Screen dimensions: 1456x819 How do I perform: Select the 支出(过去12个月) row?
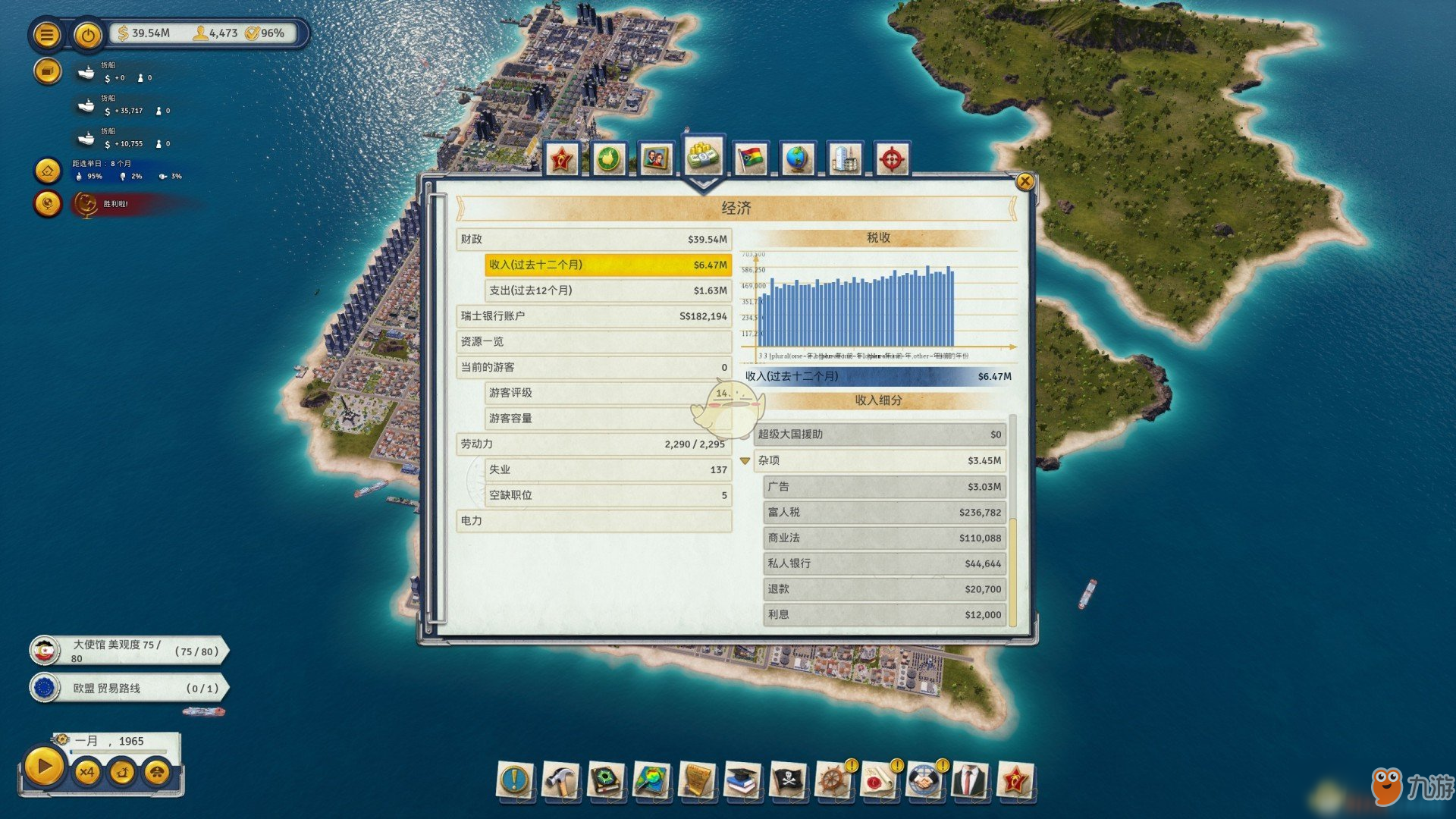(608, 290)
